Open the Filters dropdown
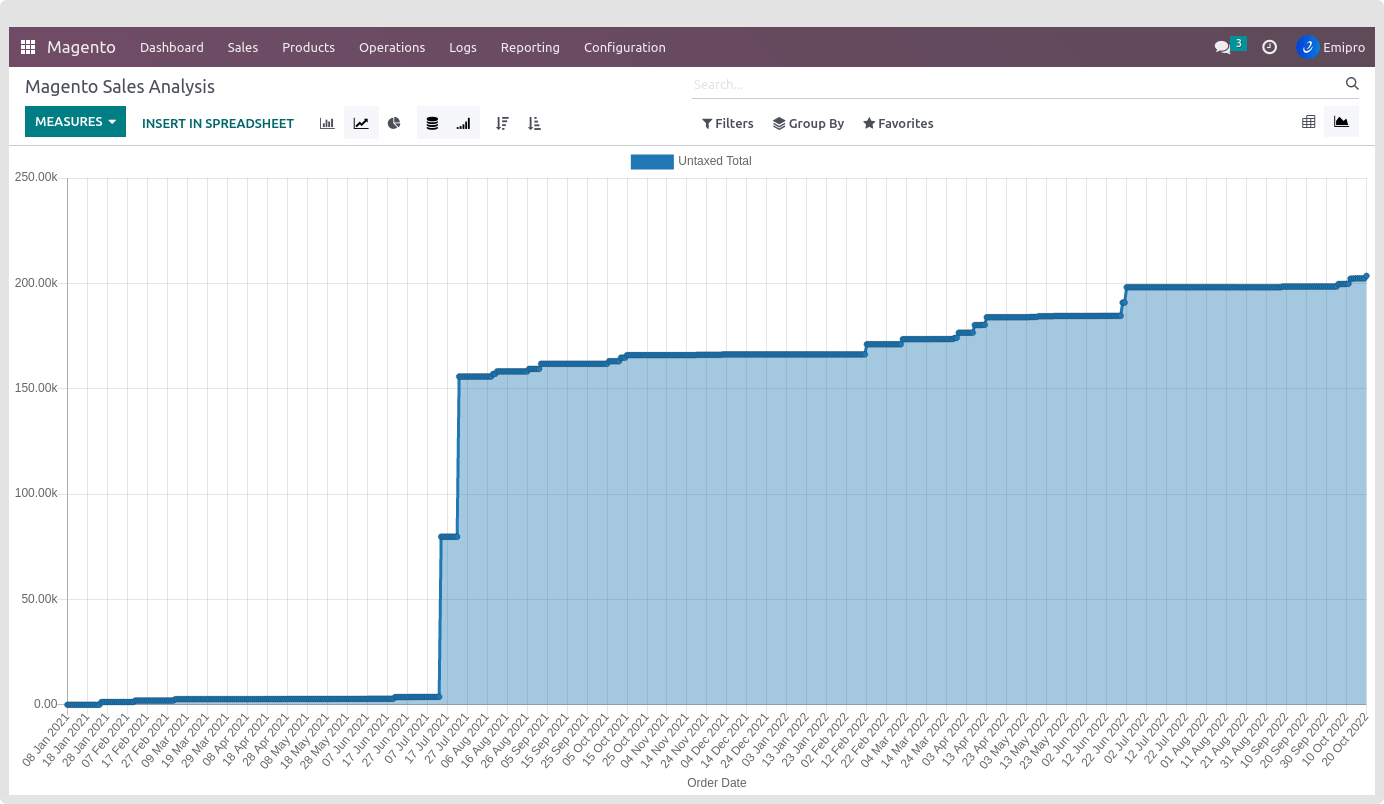Viewport: 1384px width, 804px height. pos(727,124)
